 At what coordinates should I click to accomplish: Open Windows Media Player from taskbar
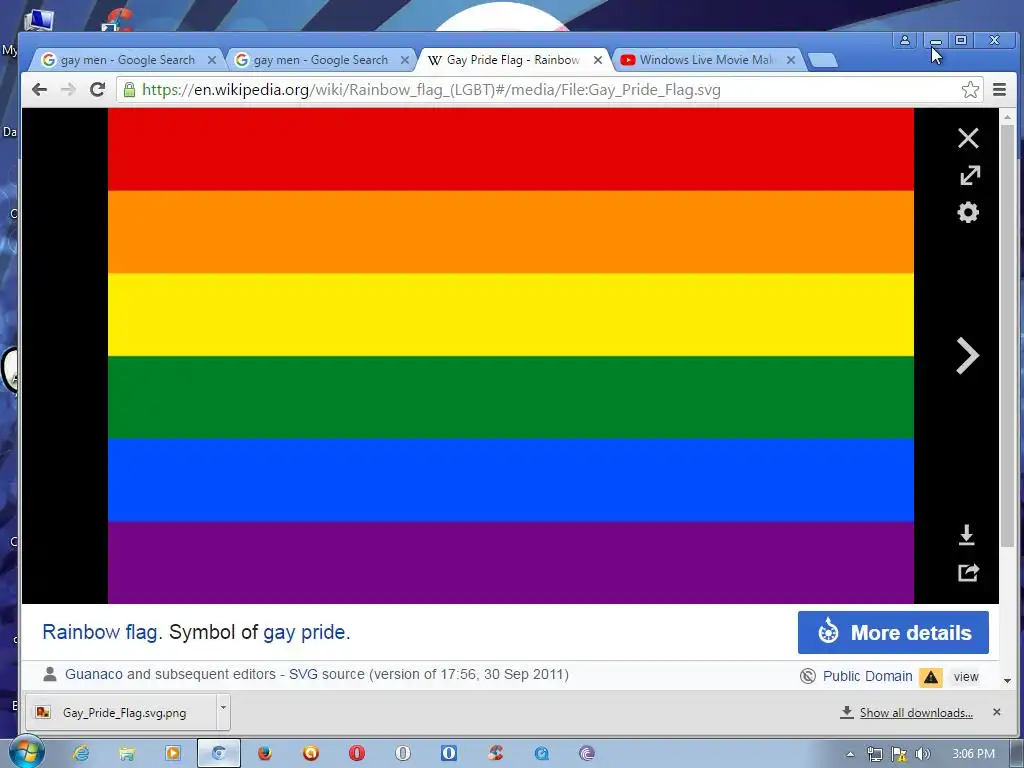pyautogui.click(x=173, y=754)
